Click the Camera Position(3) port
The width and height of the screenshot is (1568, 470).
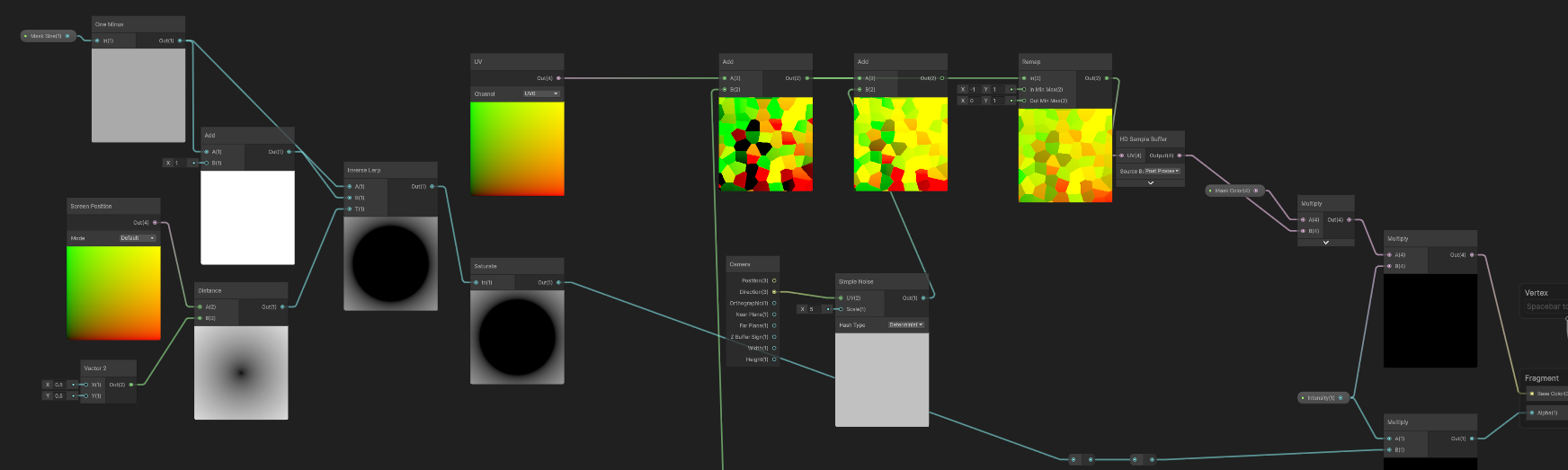pyautogui.click(x=774, y=280)
